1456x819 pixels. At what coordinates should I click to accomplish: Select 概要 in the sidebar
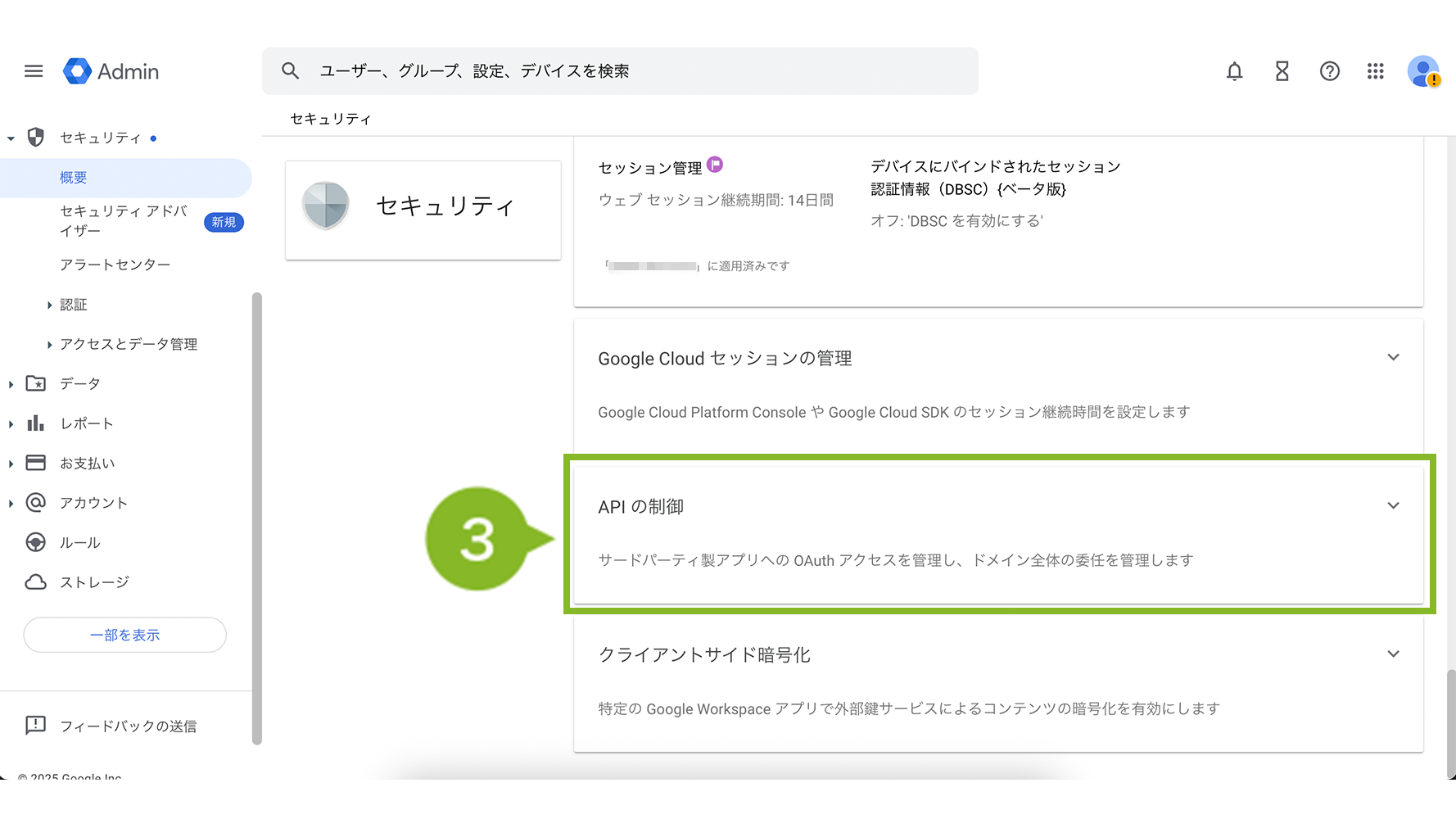[x=74, y=178]
